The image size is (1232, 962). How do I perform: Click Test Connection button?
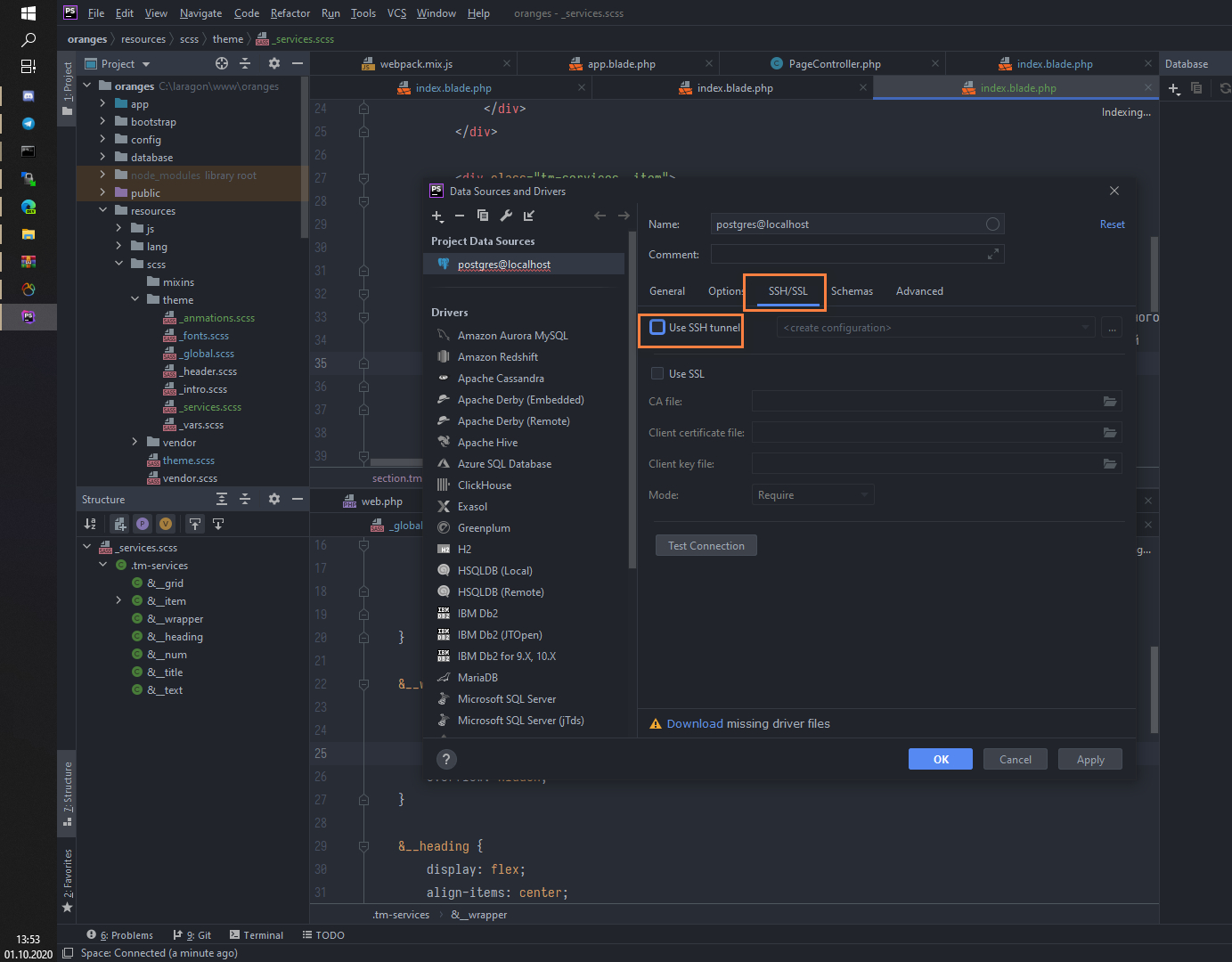point(706,545)
